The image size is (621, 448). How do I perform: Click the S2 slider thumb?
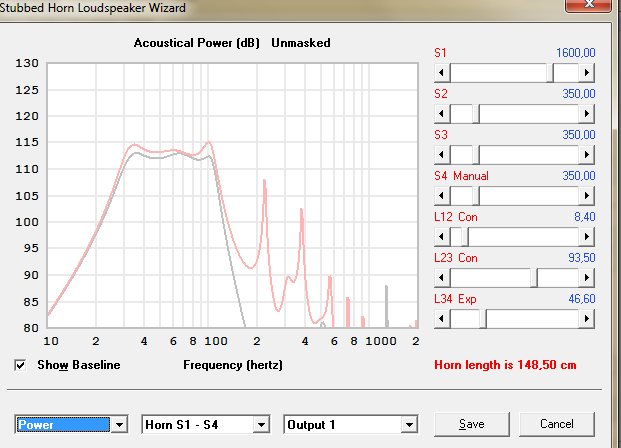click(x=476, y=114)
